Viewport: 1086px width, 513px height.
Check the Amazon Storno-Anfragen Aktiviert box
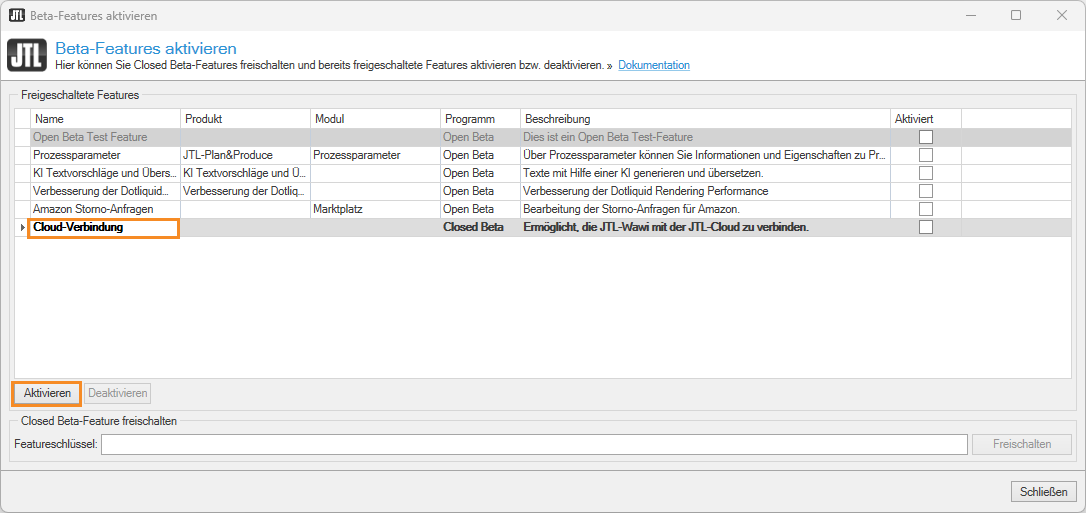pos(926,209)
